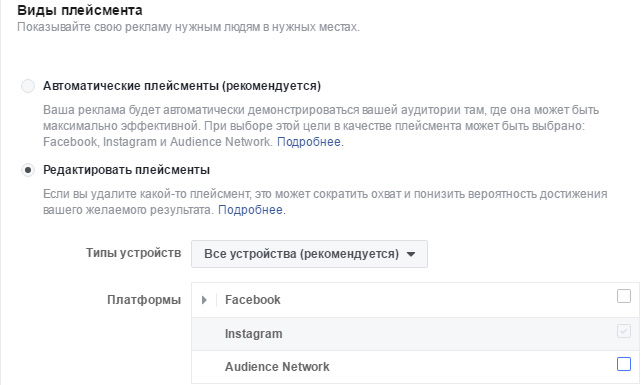Click the Facebook row label

pos(253,300)
